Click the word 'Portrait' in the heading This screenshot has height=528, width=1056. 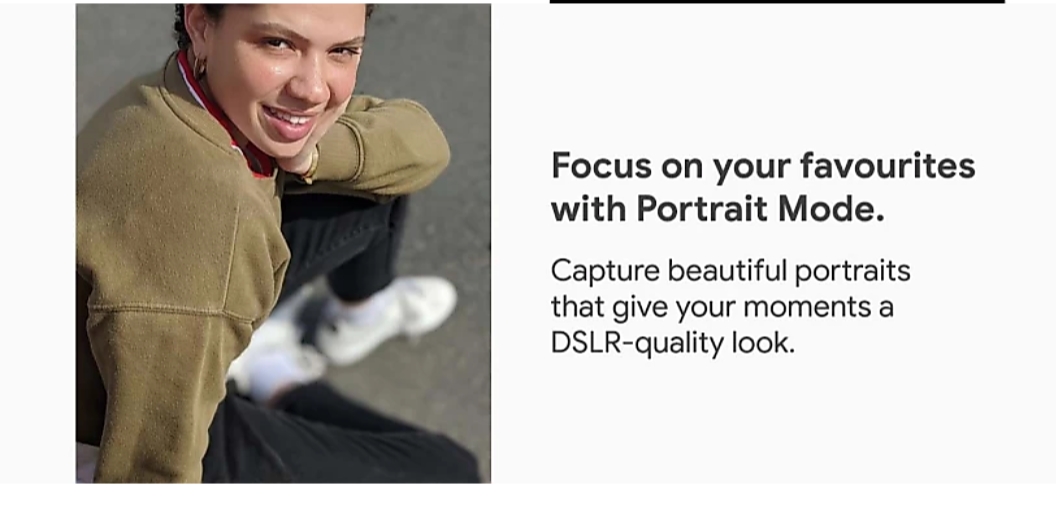pyautogui.click(x=702, y=209)
